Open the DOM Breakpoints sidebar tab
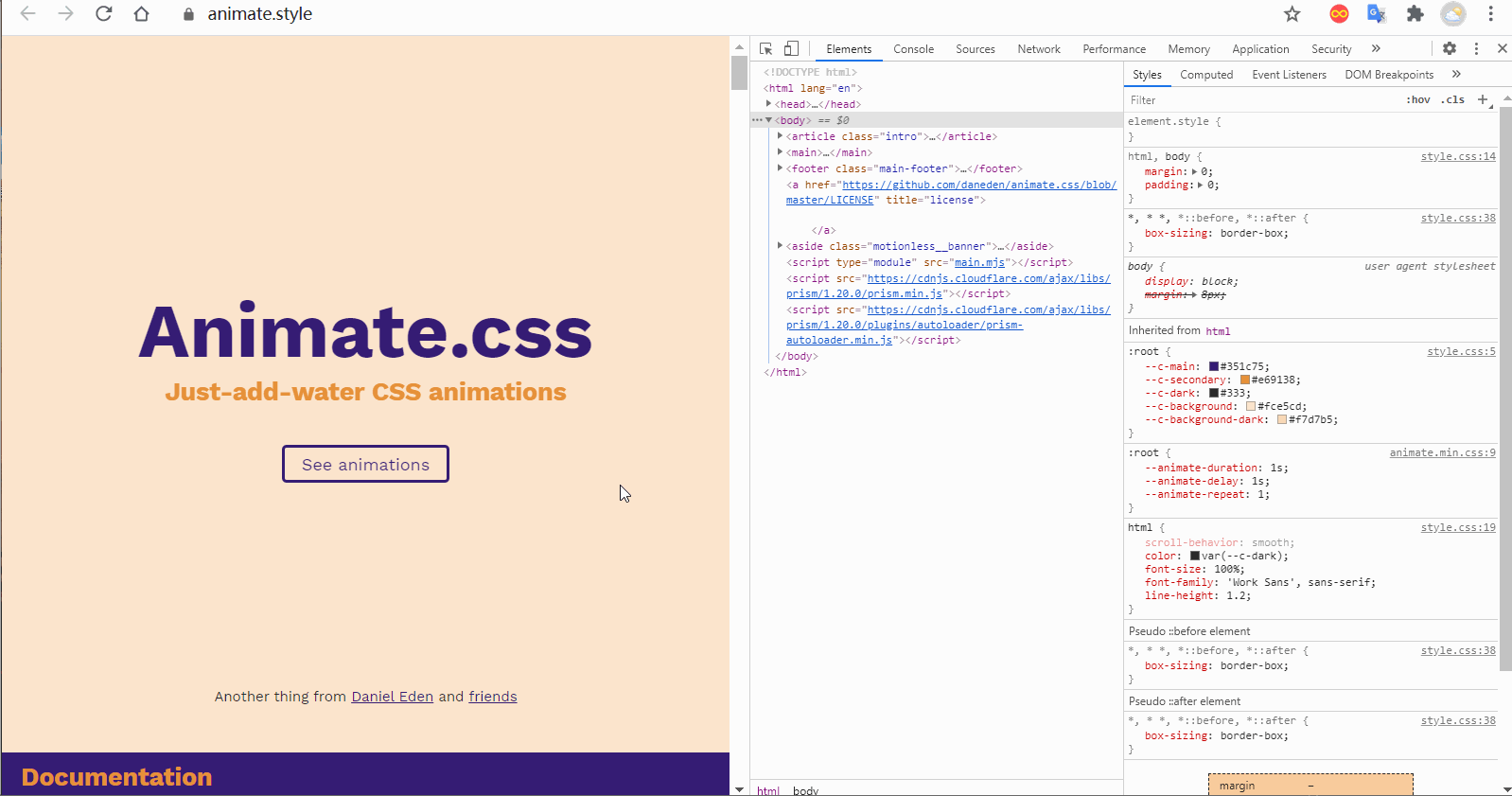 (x=1389, y=75)
